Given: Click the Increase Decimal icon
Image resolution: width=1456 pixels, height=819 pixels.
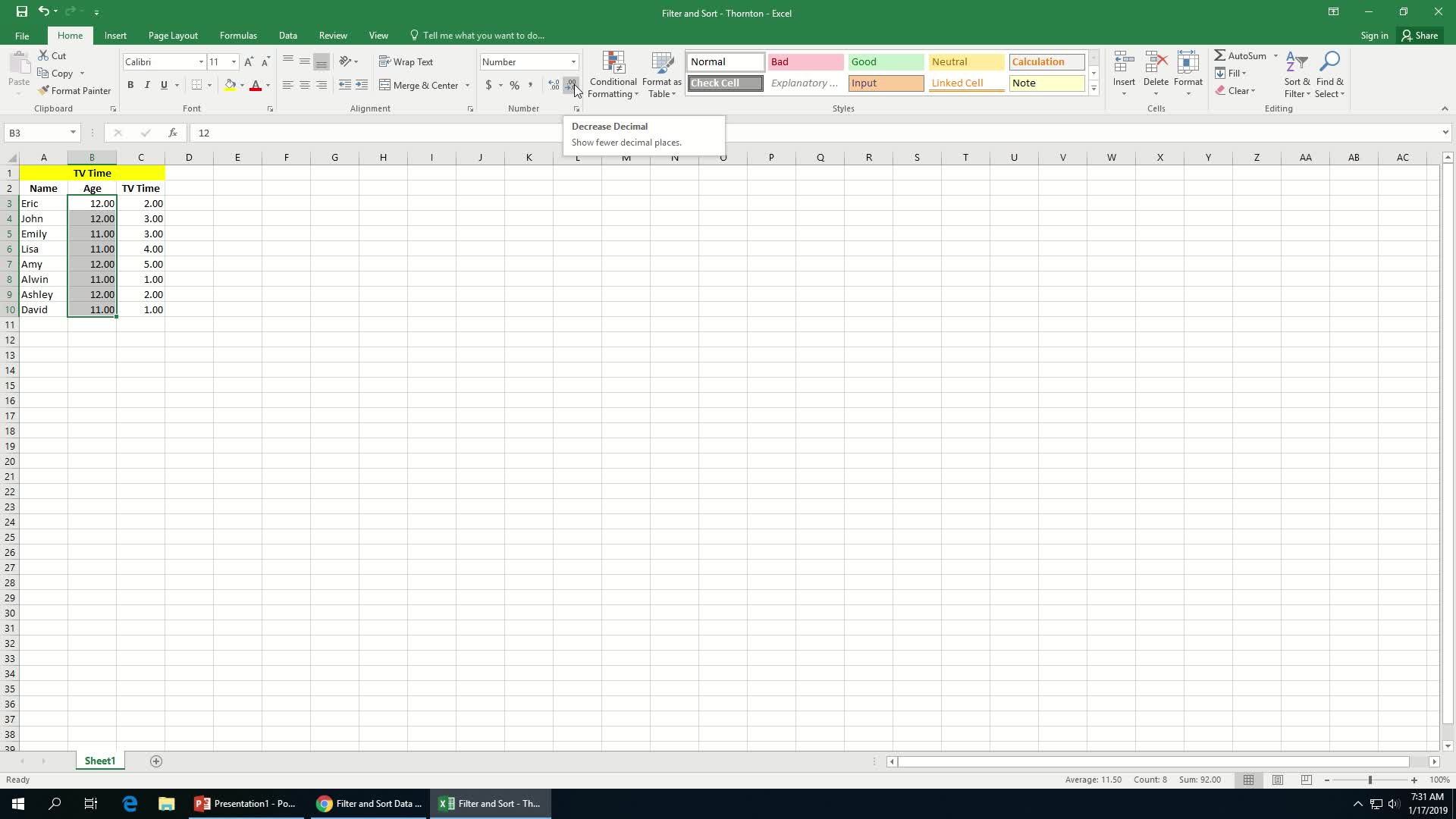Looking at the screenshot, I should coord(553,85).
